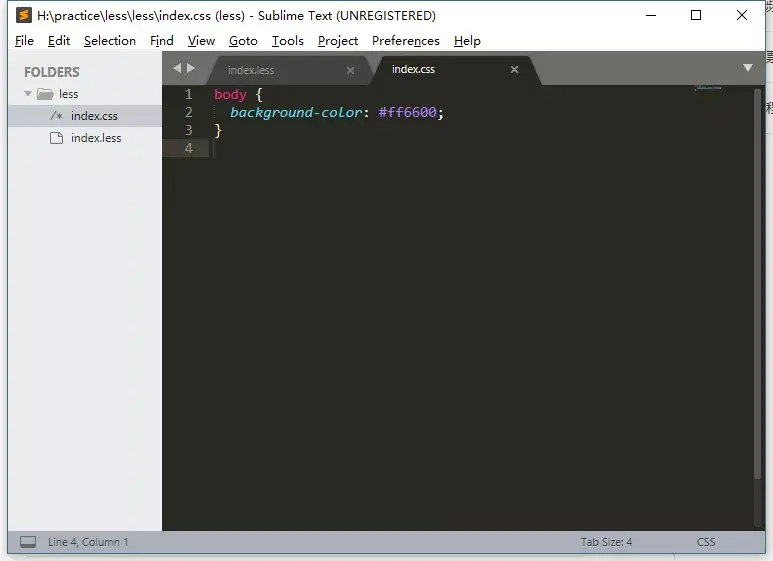The image size is (773, 561).
Task: Open the Selection menu
Action: click(x=110, y=41)
